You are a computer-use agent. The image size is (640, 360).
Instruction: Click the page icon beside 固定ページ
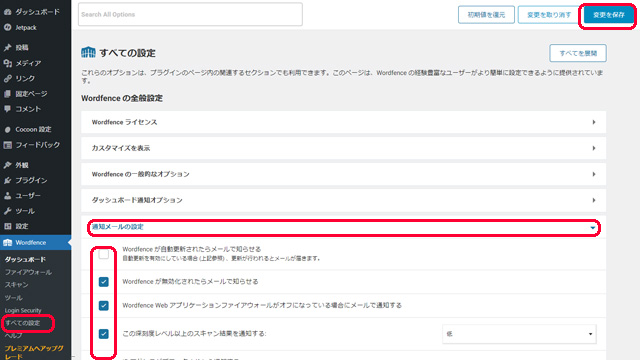click(x=7, y=94)
